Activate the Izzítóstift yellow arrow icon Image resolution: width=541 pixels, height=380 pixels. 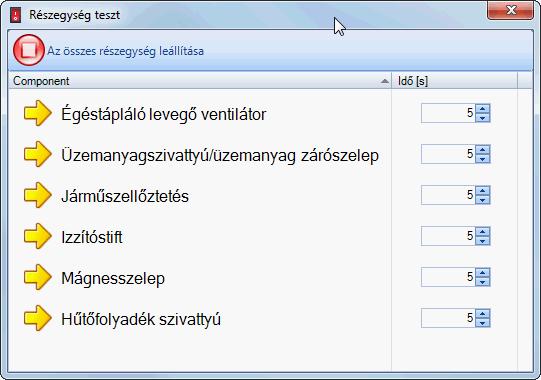pyautogui.click(x=38, y=236)
